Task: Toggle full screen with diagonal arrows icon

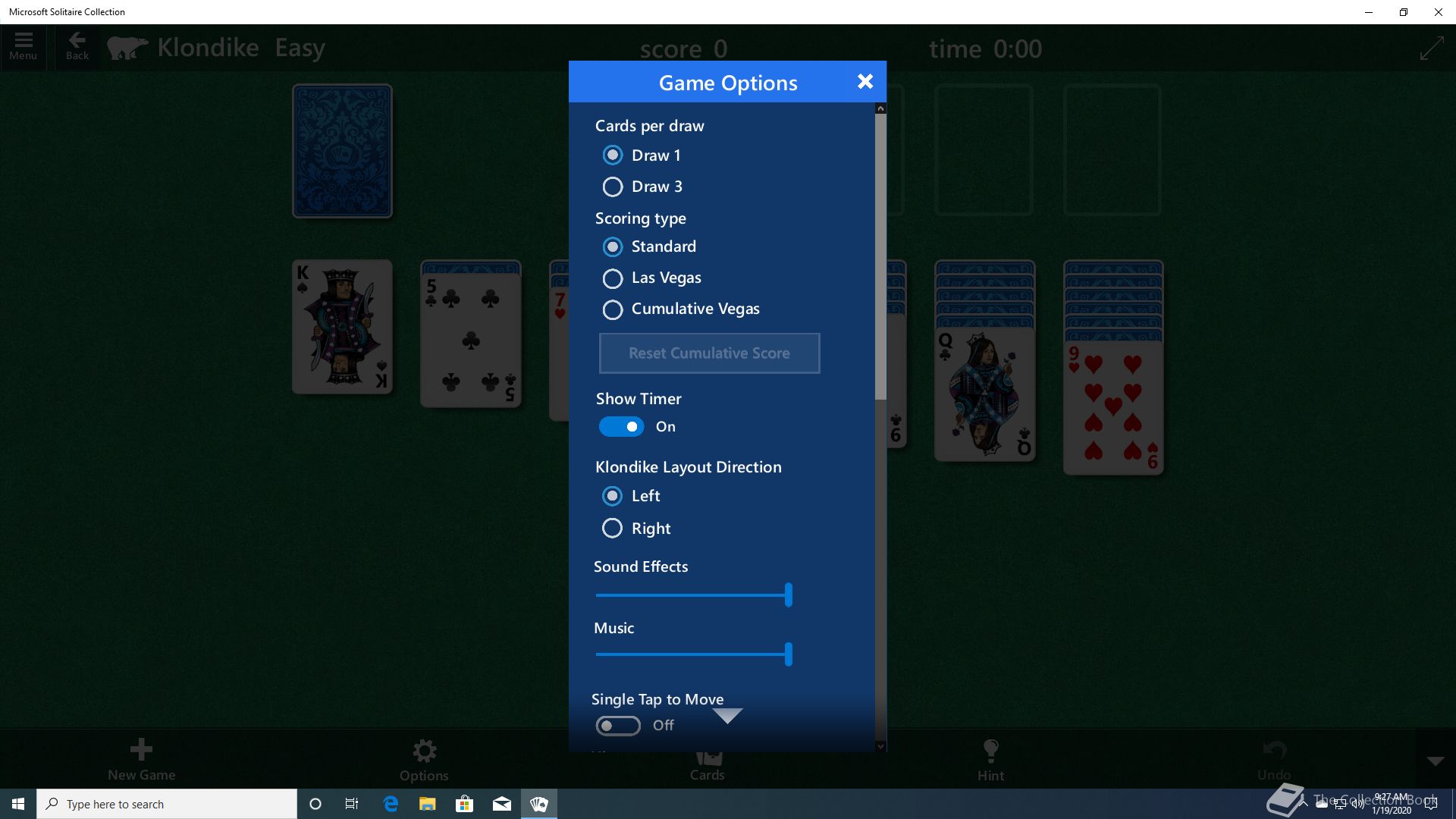Action: coord(1432,49)
